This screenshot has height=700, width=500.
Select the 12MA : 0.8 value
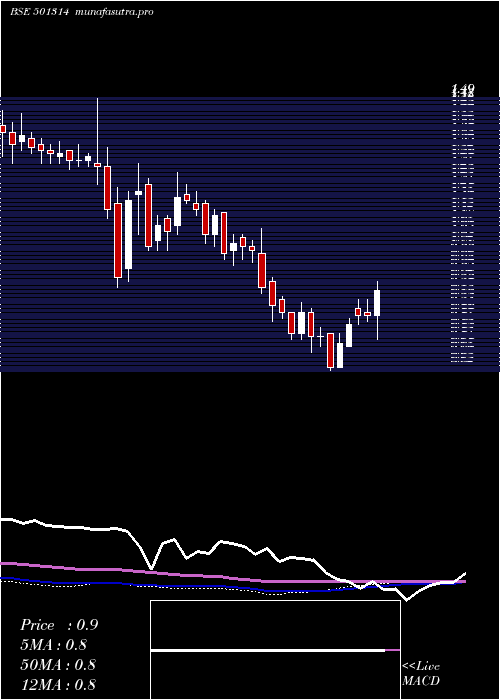(58, 684)
